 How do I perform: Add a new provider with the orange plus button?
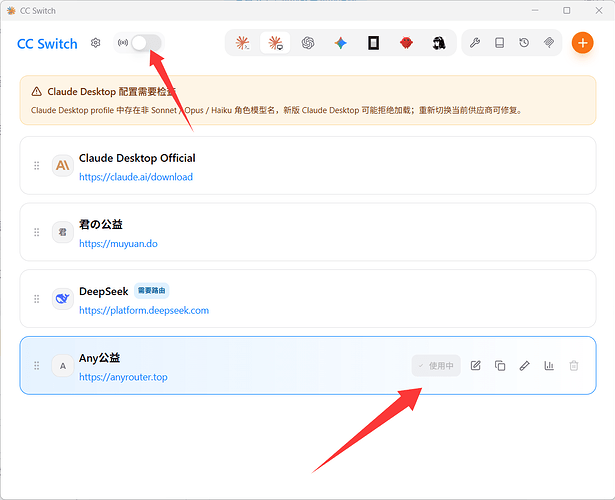point(582,43)
